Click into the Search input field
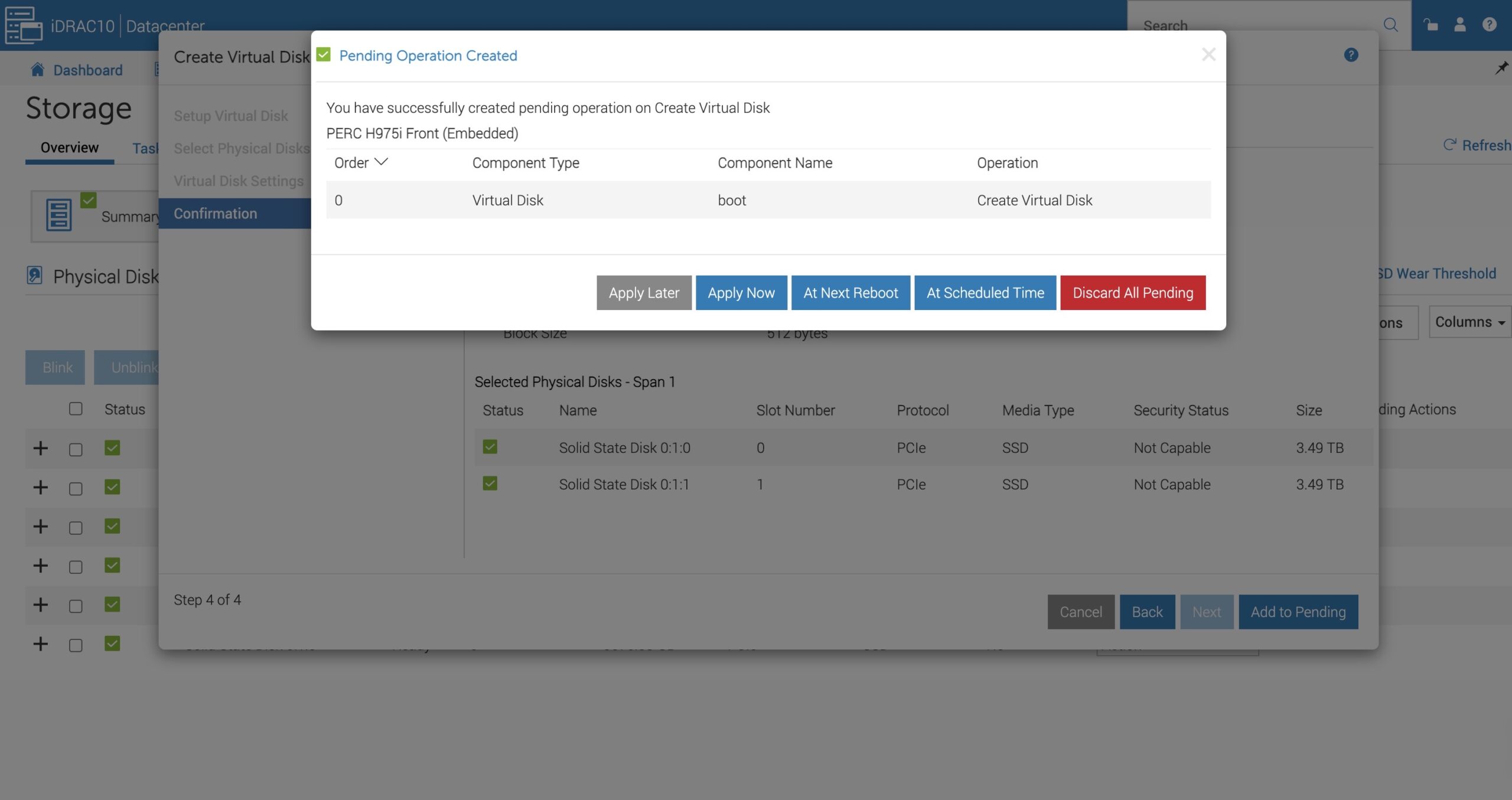 [x=1252, y=25]
